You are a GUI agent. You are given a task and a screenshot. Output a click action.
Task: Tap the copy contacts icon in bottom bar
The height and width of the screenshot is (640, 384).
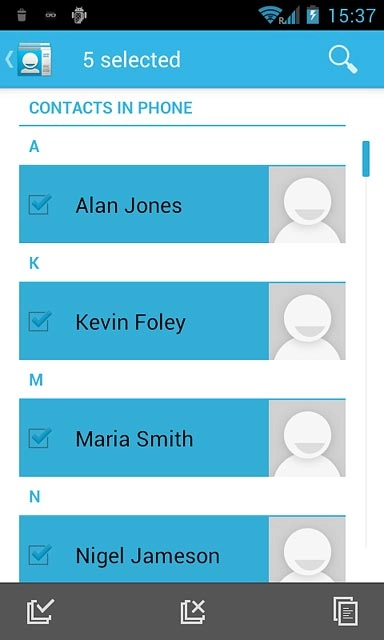[x=346, y=611]
